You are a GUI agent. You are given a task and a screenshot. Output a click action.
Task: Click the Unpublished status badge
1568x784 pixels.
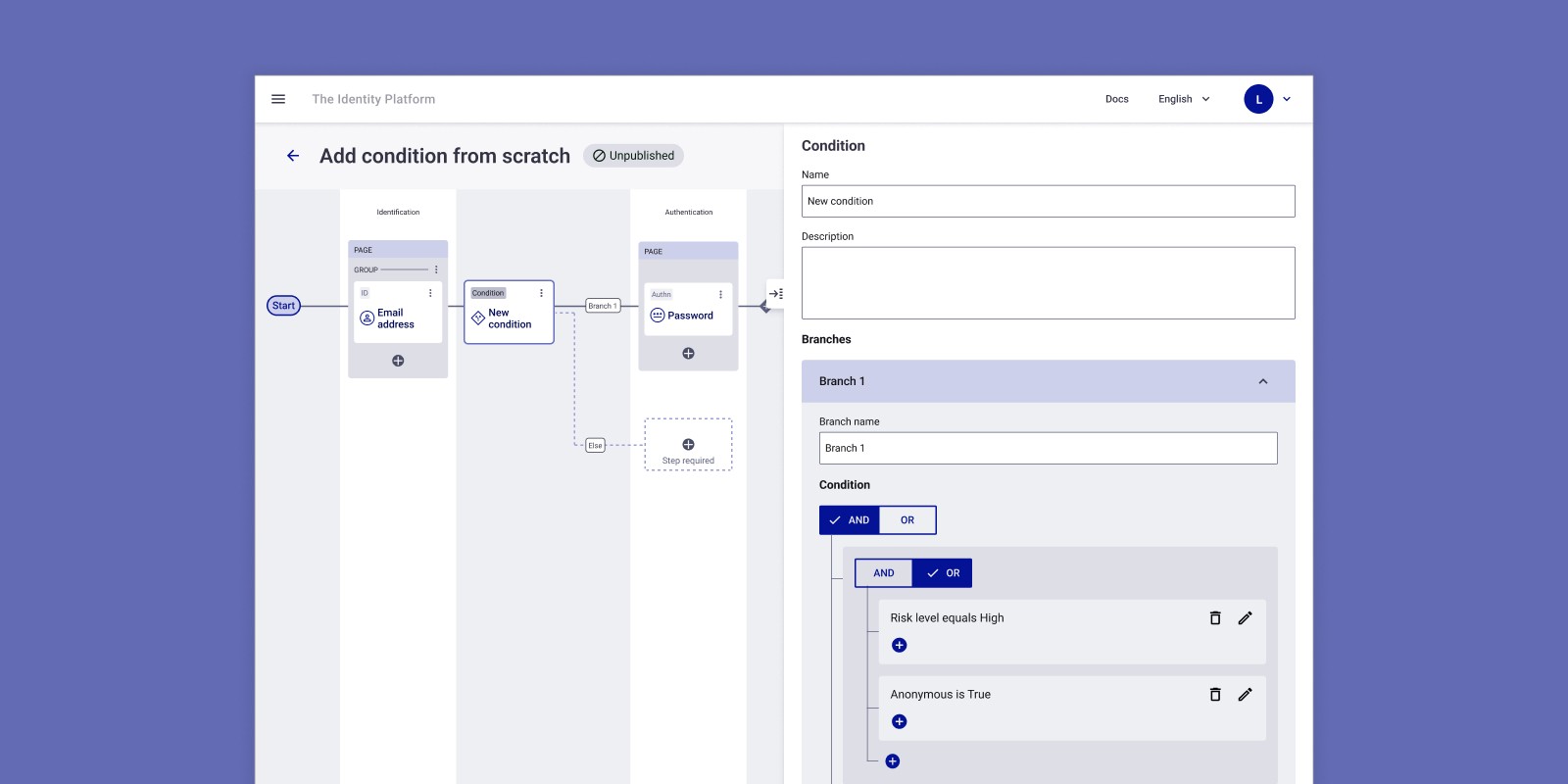[x=633, y=156]
